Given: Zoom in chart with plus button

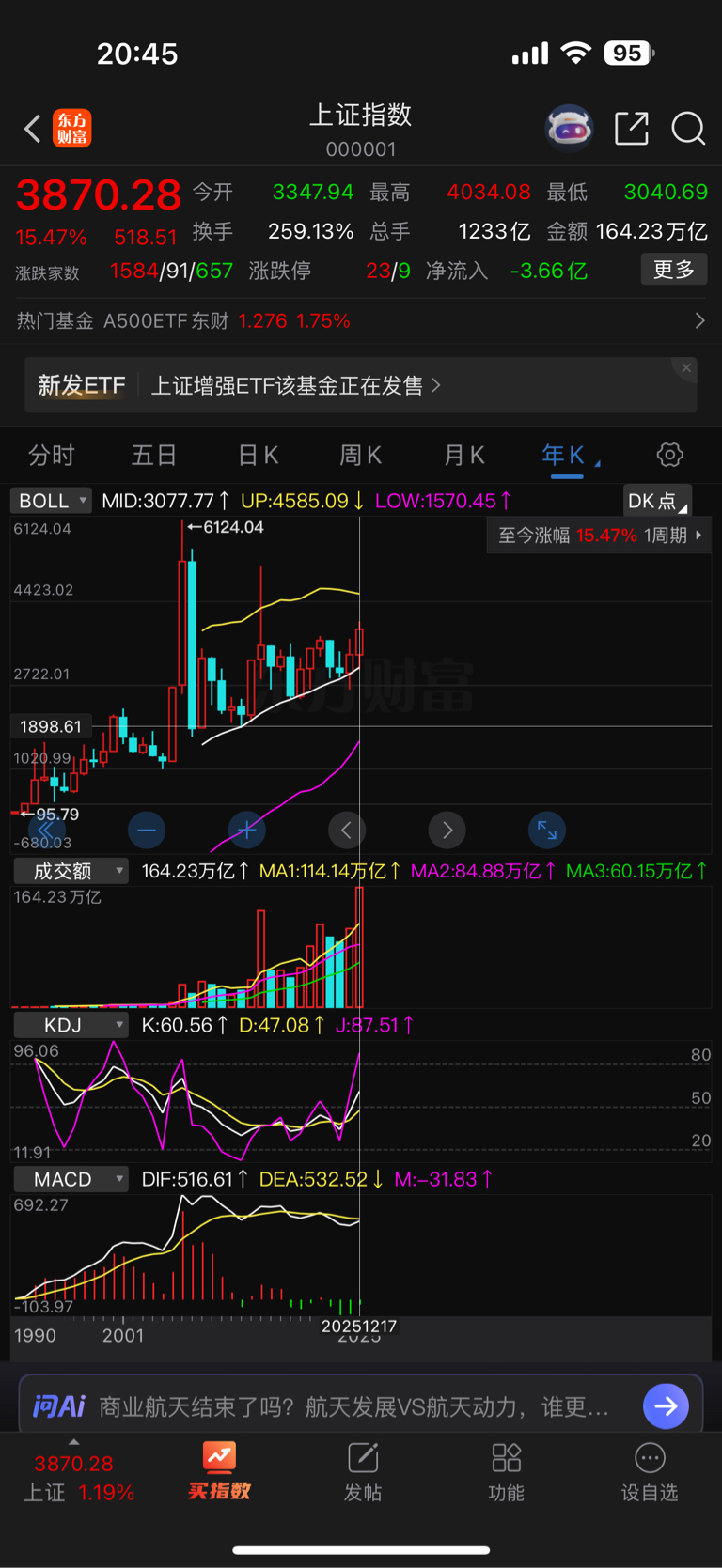Looking at the screenshot, I should [x=247, y=830].
